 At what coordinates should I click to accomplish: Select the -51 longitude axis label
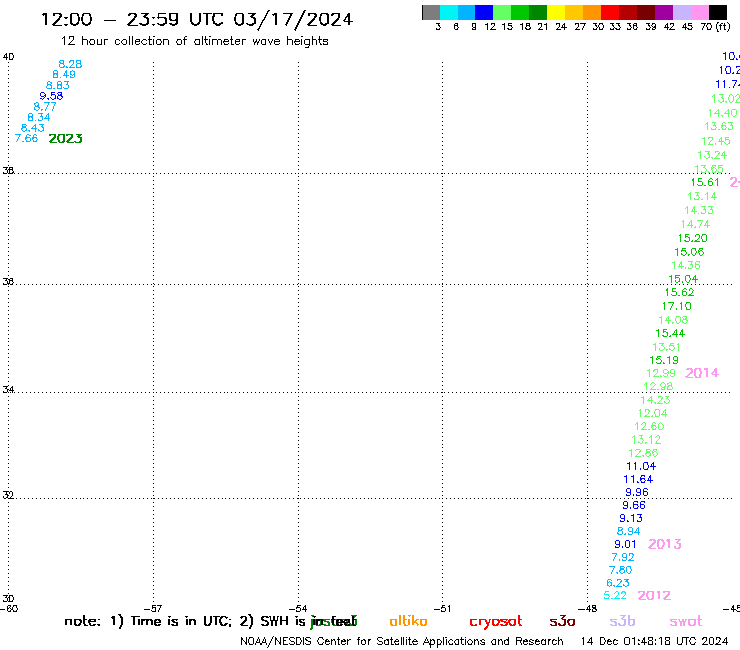[x=442, y=608]
